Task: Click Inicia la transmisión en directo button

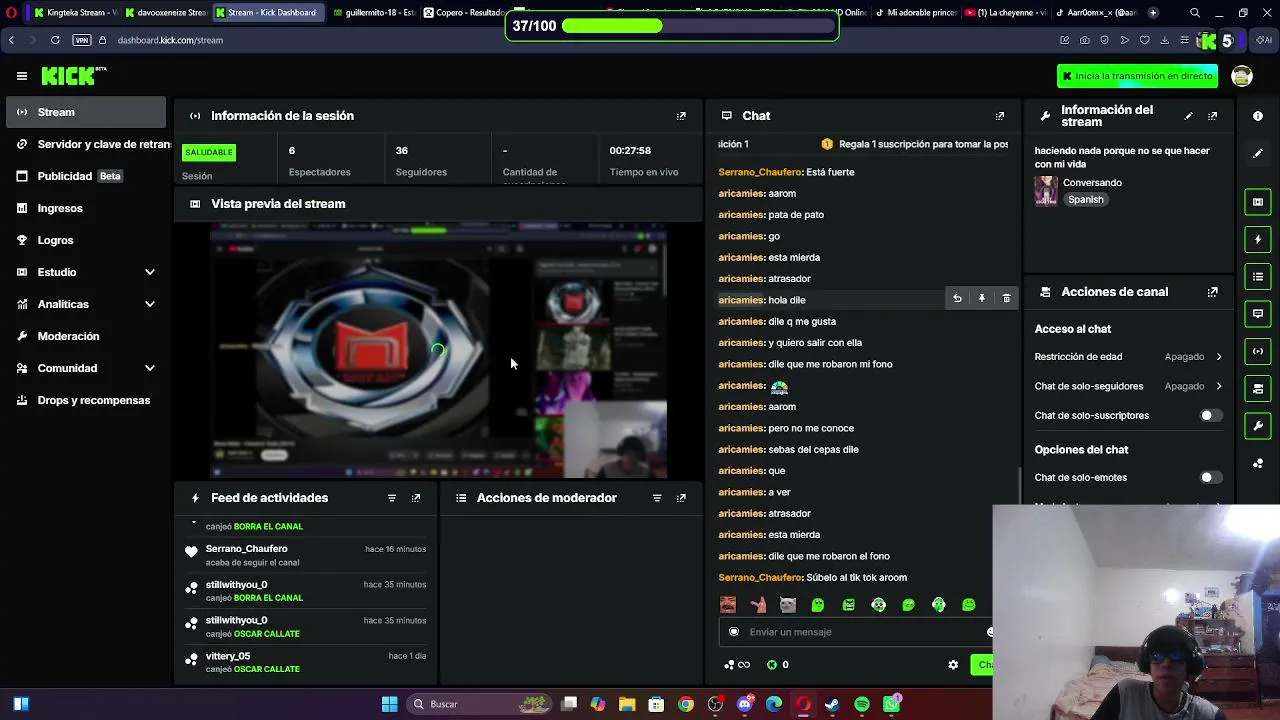Action: (1137, 76)
